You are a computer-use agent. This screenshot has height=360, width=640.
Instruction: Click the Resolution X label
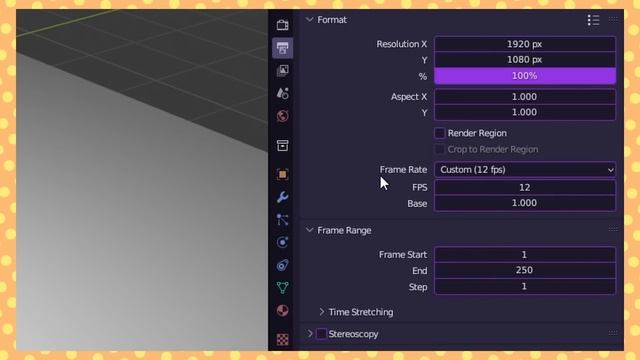[402, 44]
